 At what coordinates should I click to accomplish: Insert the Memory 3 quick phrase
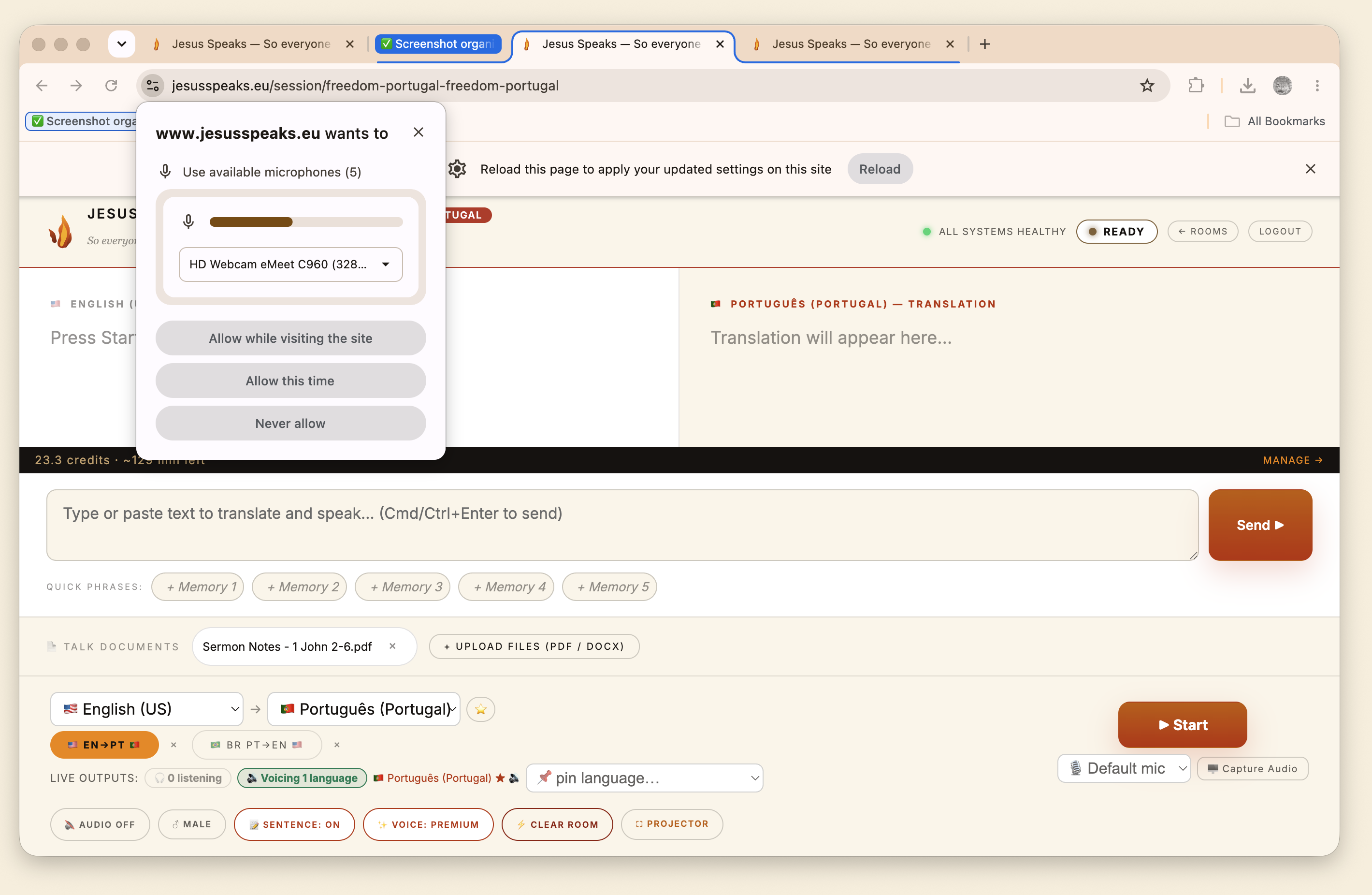[x=403, y=587]
